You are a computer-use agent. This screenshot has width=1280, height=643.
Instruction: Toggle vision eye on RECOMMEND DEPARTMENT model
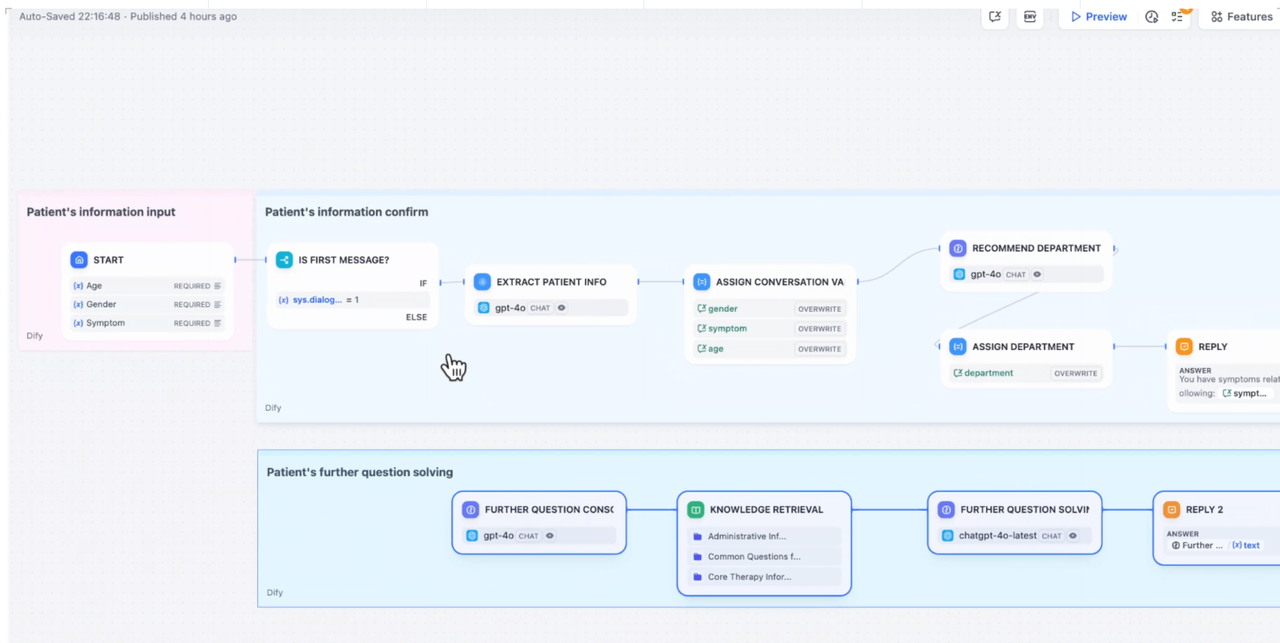pyautogui.click(x=1037, y=274)
